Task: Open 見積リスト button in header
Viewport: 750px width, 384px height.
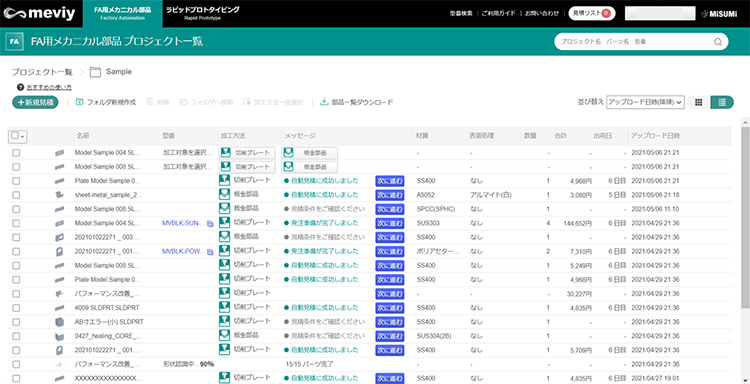Action: 592,13
